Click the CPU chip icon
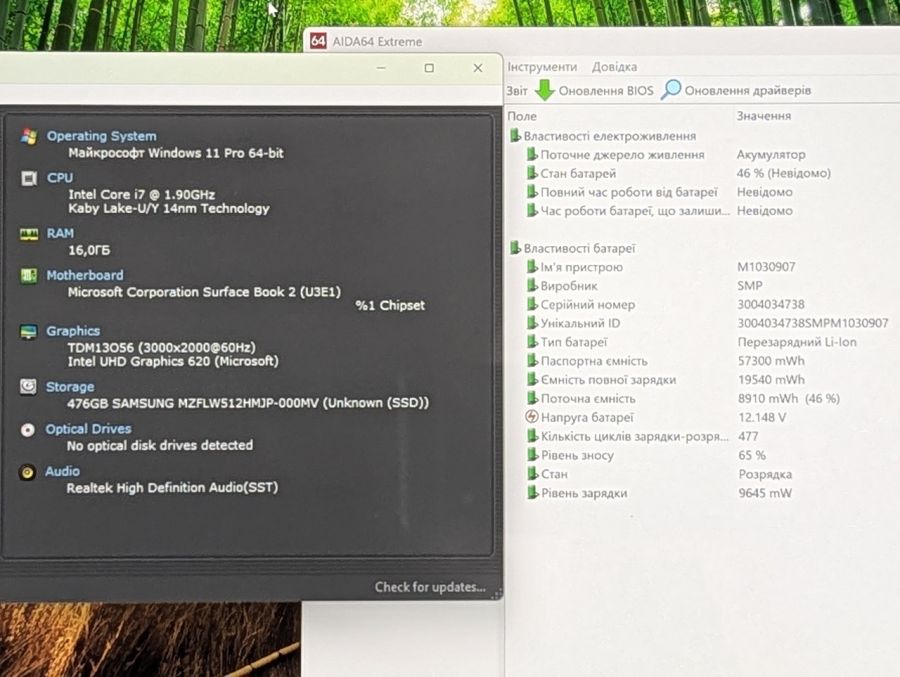Image resolution: width=900 pixels, height=677 pixels. point(29,179)
